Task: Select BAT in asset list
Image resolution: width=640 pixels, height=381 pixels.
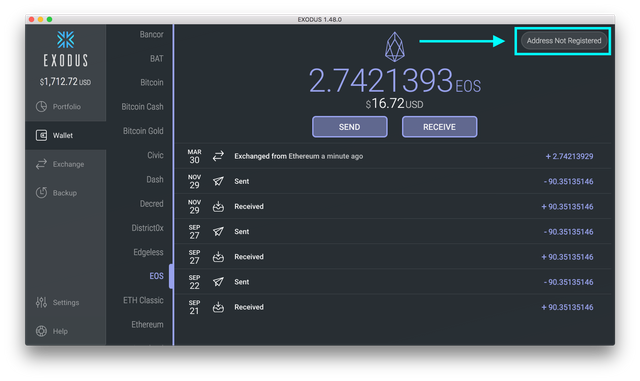Action: point(157,59)
